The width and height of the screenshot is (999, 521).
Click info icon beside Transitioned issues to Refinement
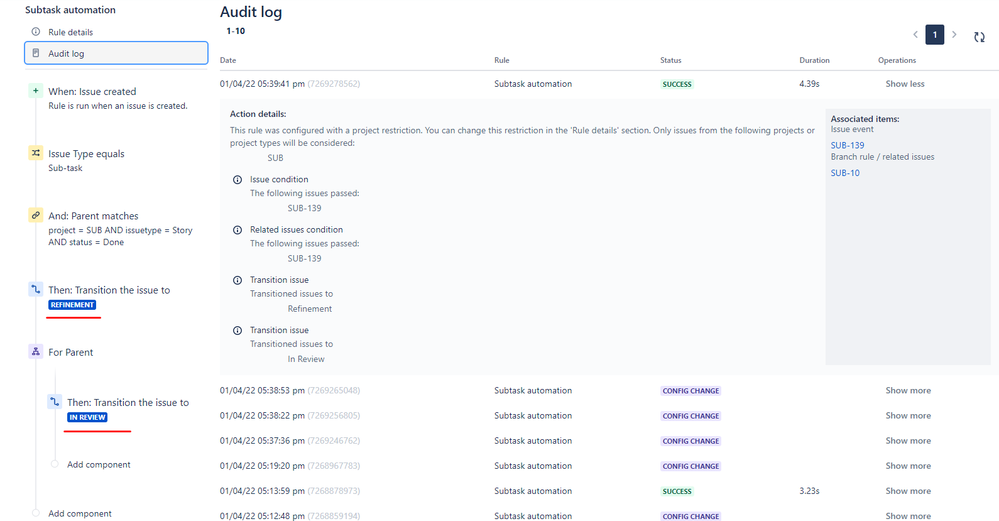coord(238,280)
